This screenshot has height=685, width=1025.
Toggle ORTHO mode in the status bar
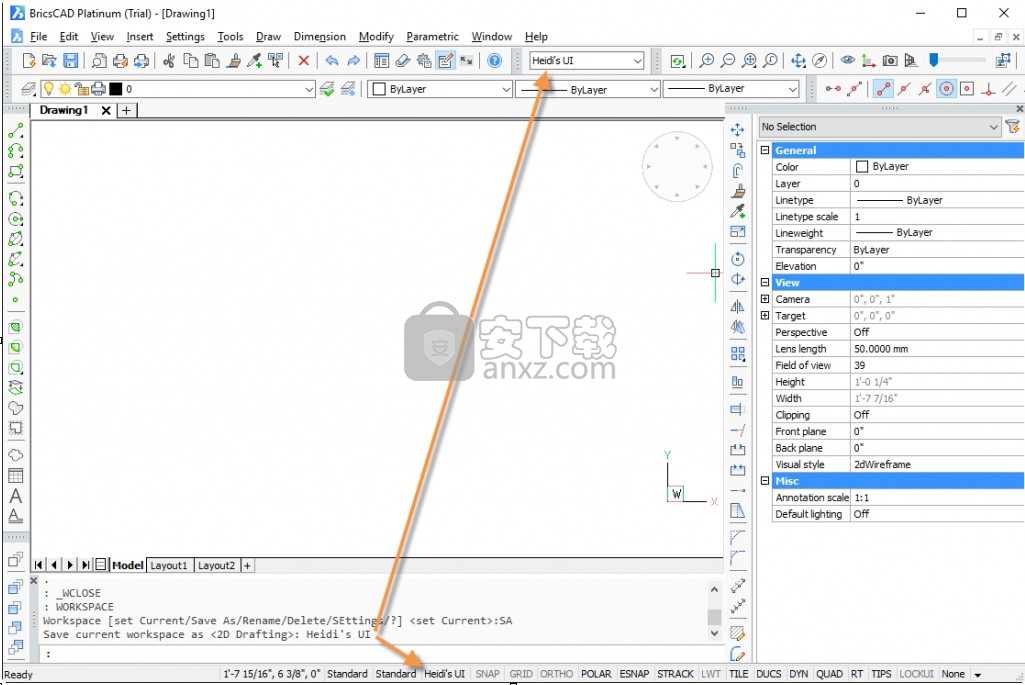pos(556,674)
